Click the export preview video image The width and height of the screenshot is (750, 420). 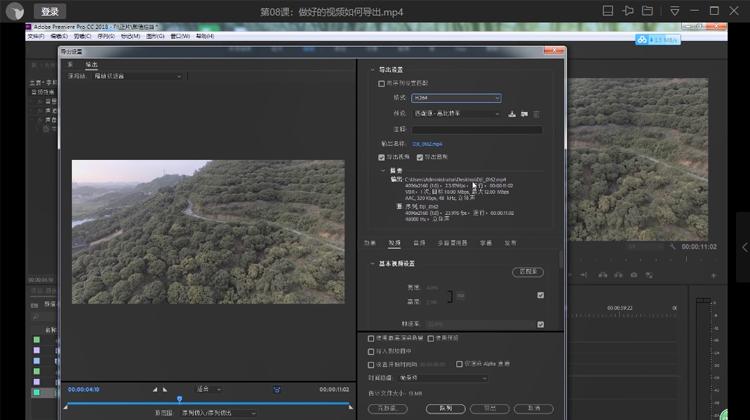(x=208, y=232)
